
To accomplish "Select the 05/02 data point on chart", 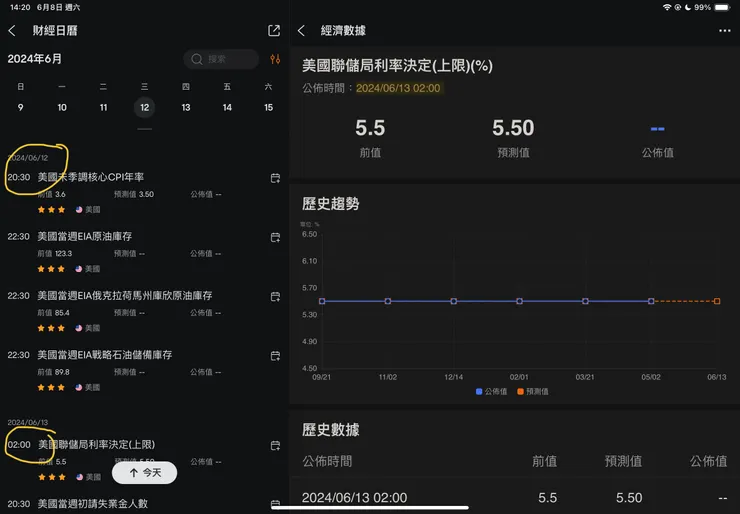I will tap(651, 301).
